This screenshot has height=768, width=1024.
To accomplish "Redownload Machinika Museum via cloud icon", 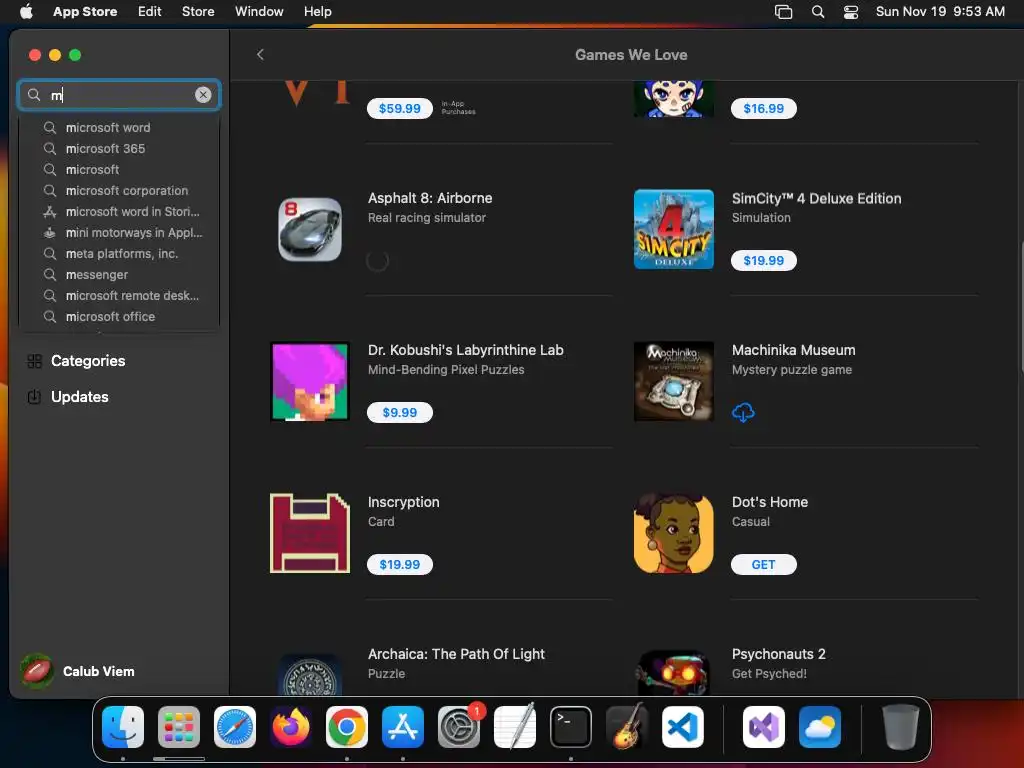I will pyautogui.click(x=743, y=412).
